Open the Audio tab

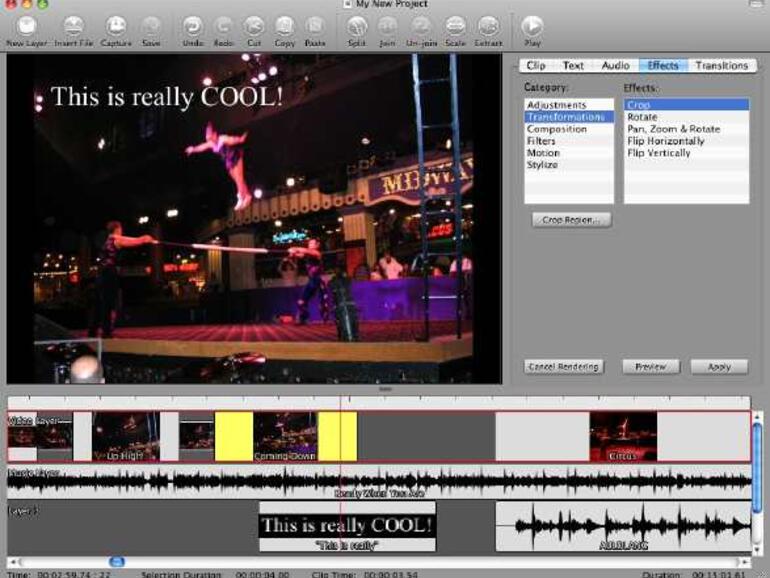(x=615, y=65)
